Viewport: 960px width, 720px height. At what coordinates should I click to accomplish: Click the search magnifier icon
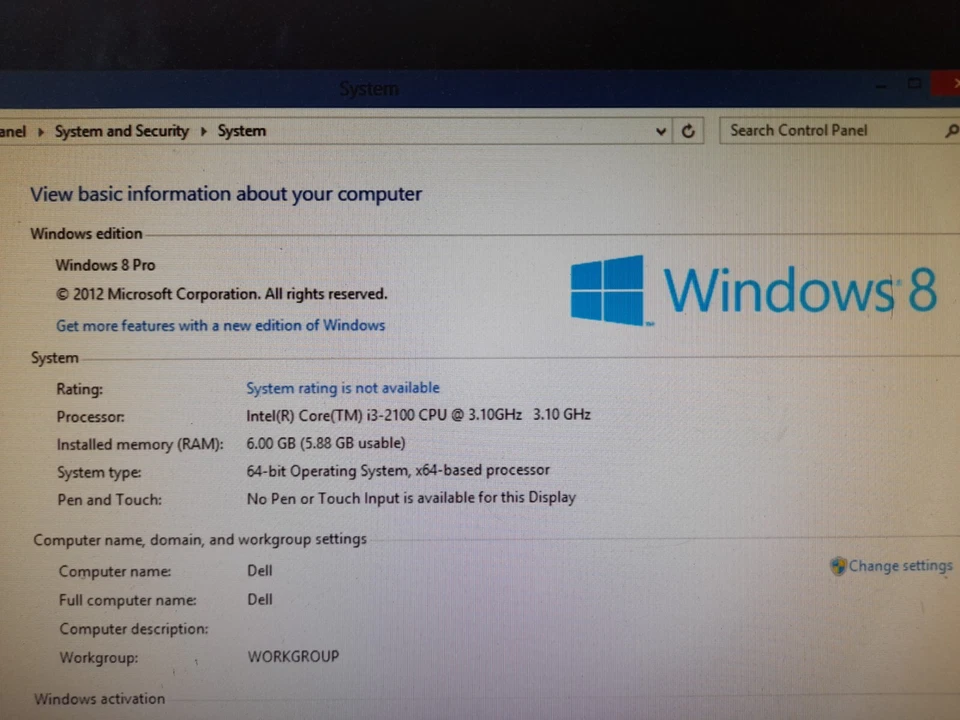[x=951, y=130]
